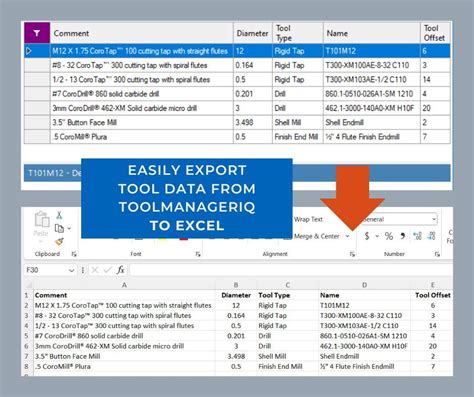Select Excel row 1 header
Image resolution: width=474 pixels, height=397 pixels.
coord(26,295)
